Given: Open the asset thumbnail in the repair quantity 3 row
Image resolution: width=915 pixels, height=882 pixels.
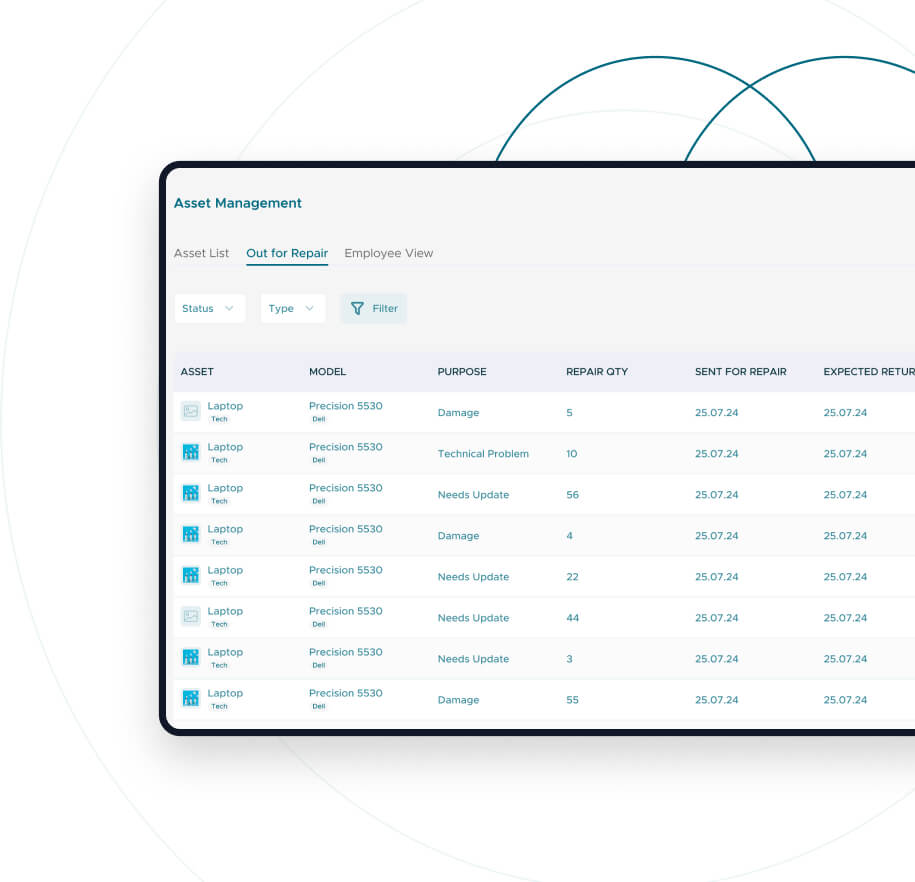Looking at the screenshot, I should pyautogui.click(x=190, y=657).
